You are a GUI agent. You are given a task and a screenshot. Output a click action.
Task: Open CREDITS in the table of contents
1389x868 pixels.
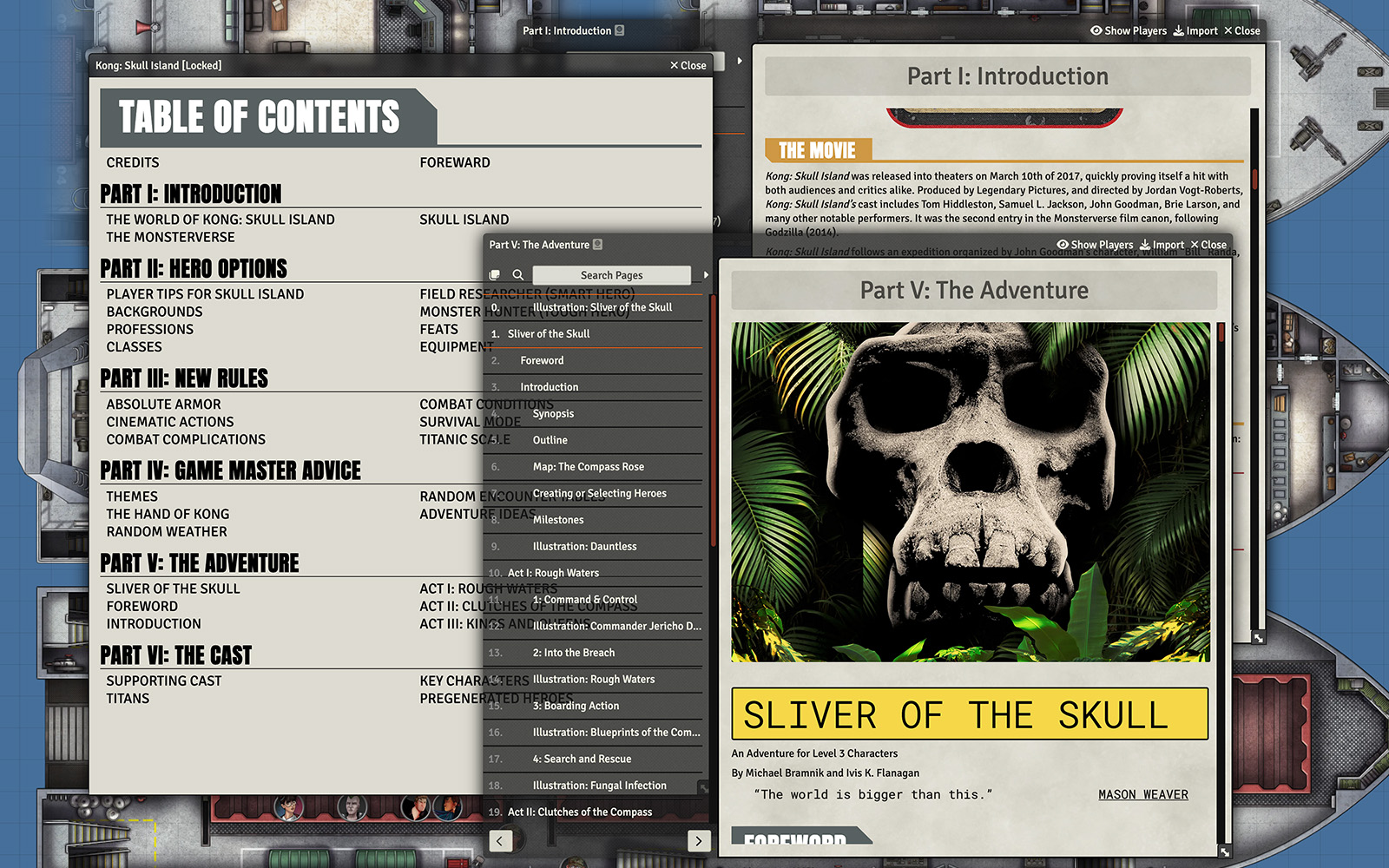point(133,162)
